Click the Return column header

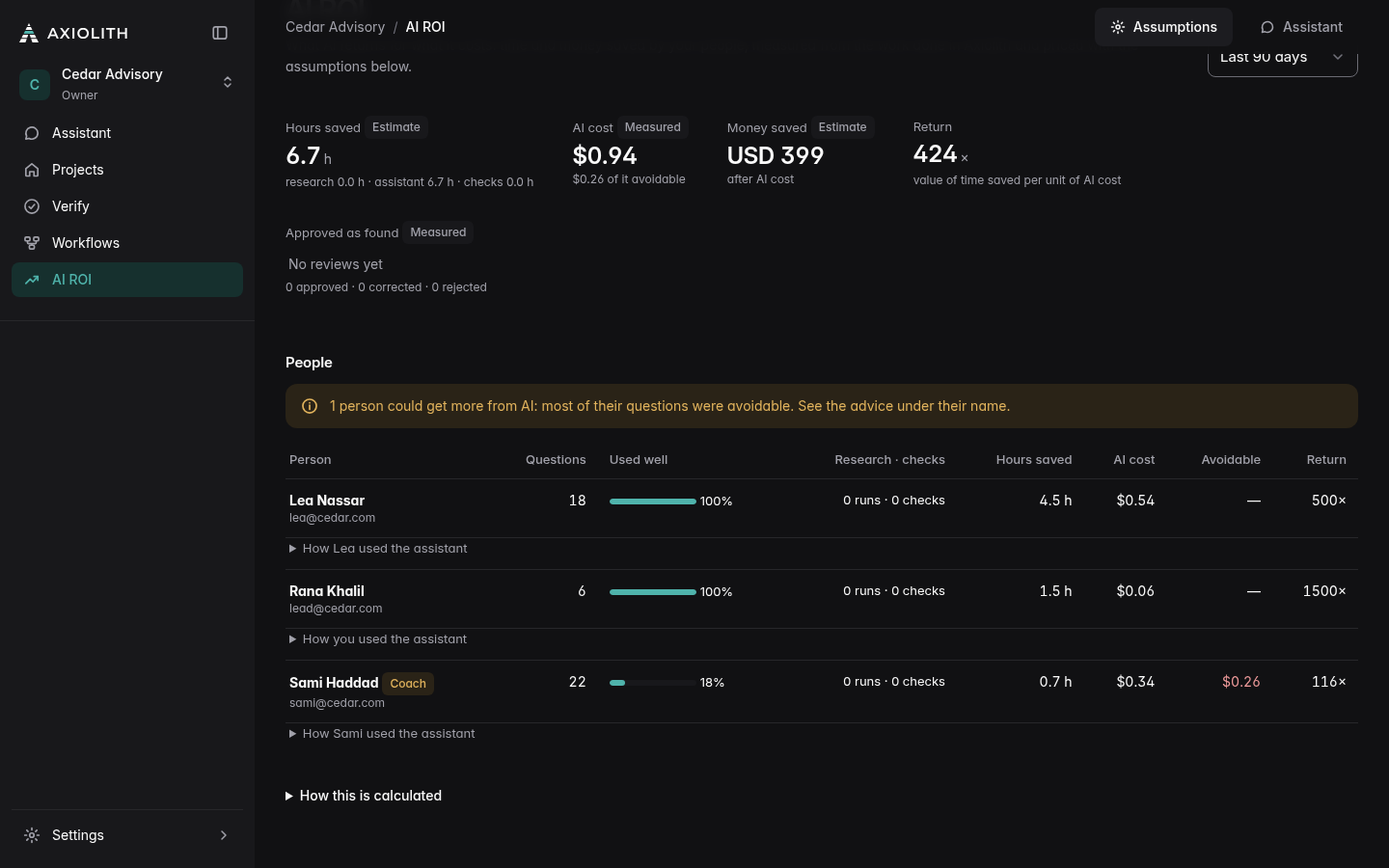pyautogui.click(x=1326, y=460)
